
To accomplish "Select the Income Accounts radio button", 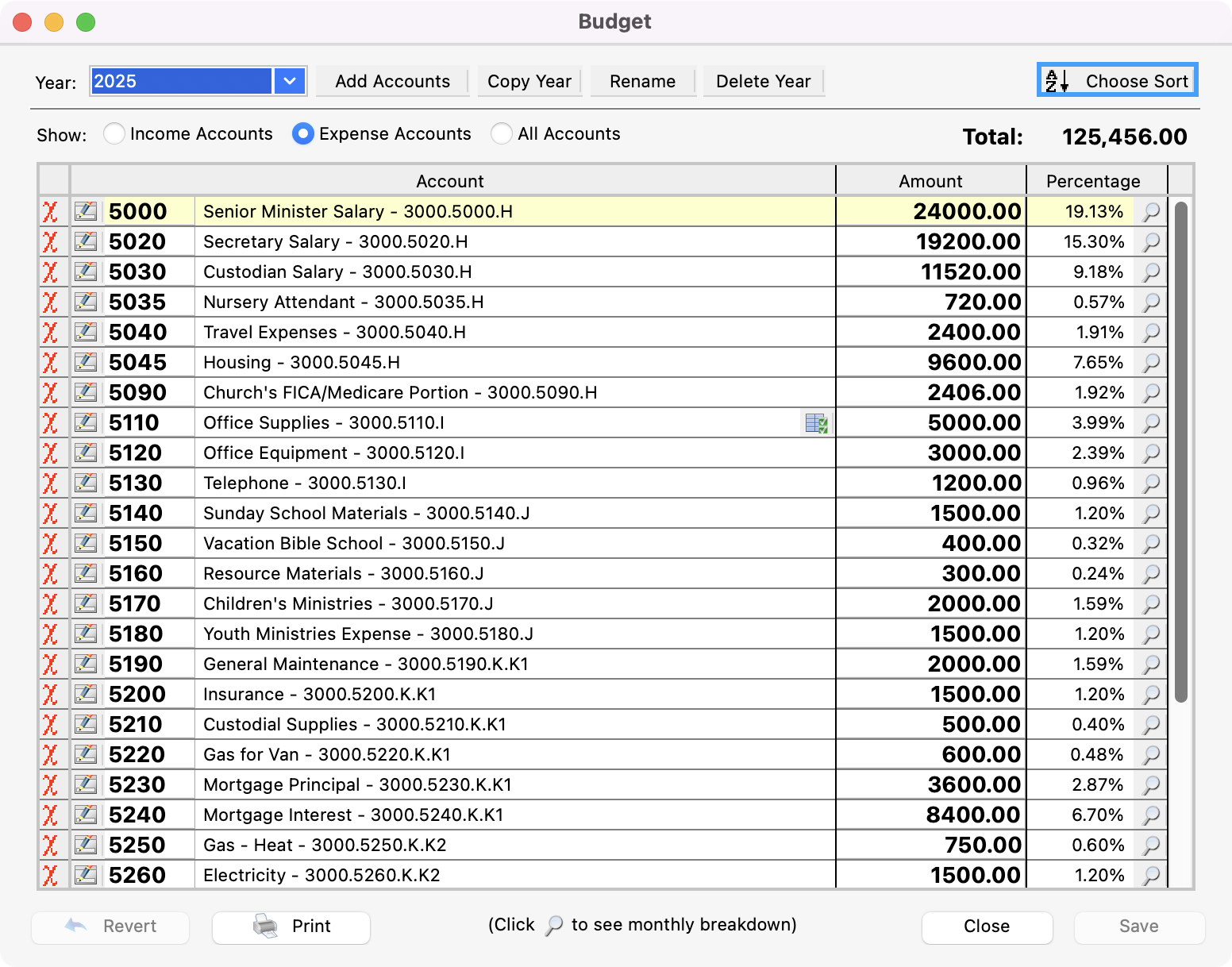I will click(114, 134).
